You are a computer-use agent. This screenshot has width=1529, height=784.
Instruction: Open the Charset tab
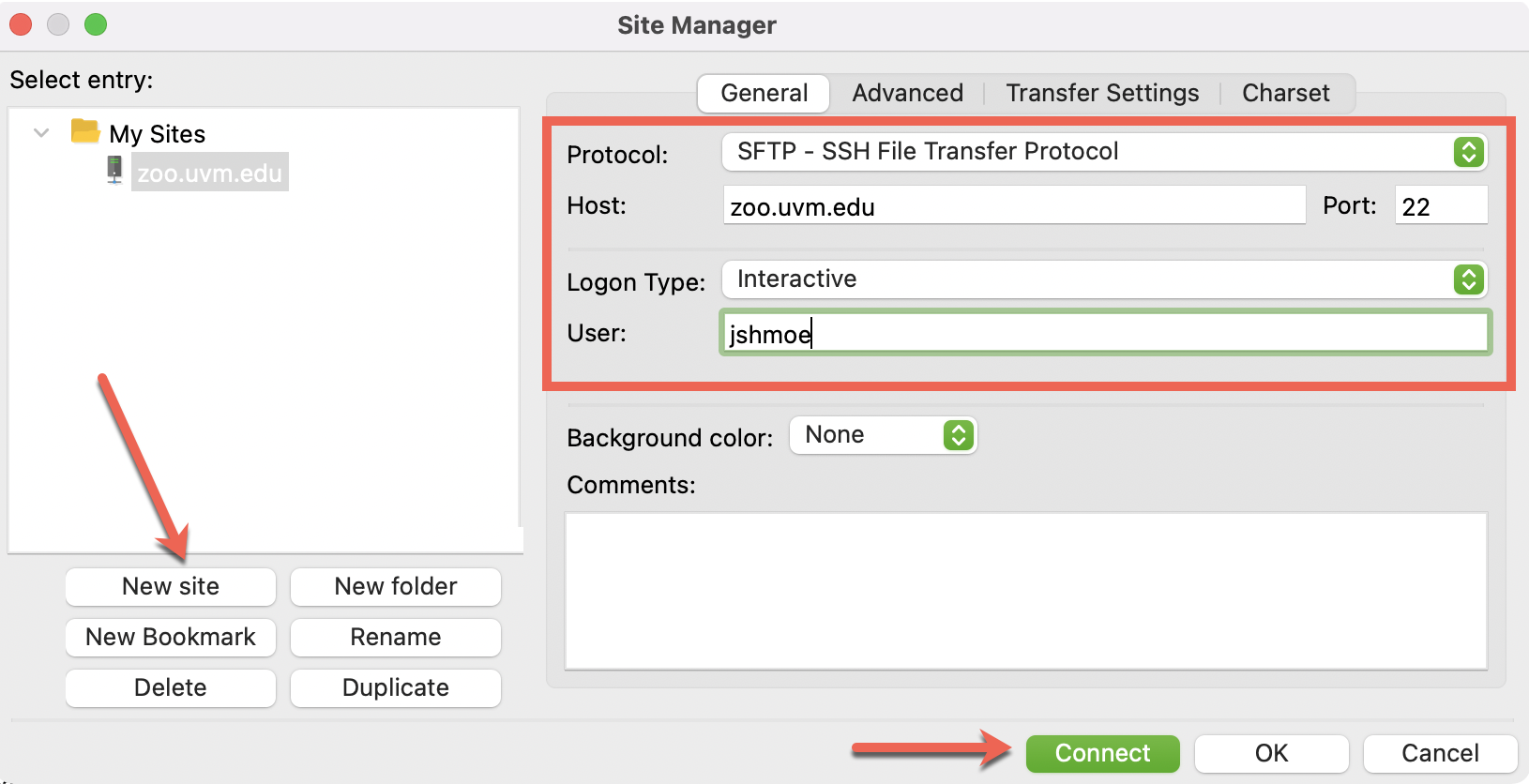pos(1285,93)
